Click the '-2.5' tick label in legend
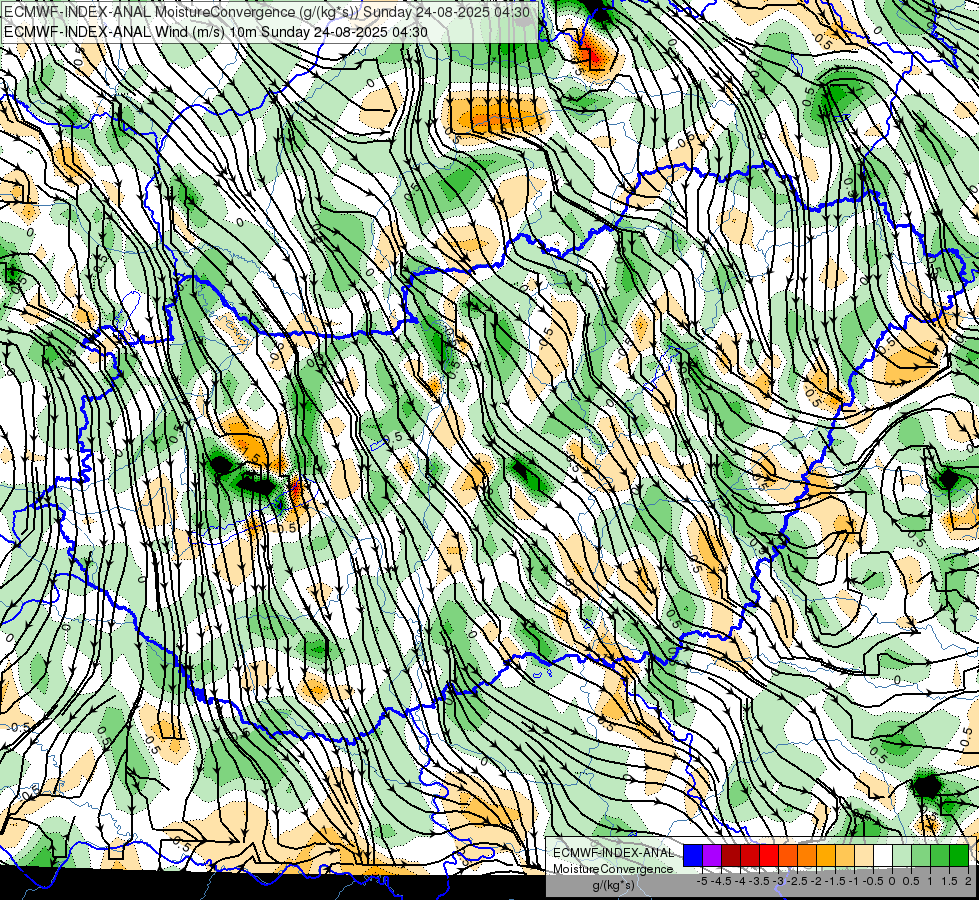This screenshot has height=900, width=979. coord(797,881)
